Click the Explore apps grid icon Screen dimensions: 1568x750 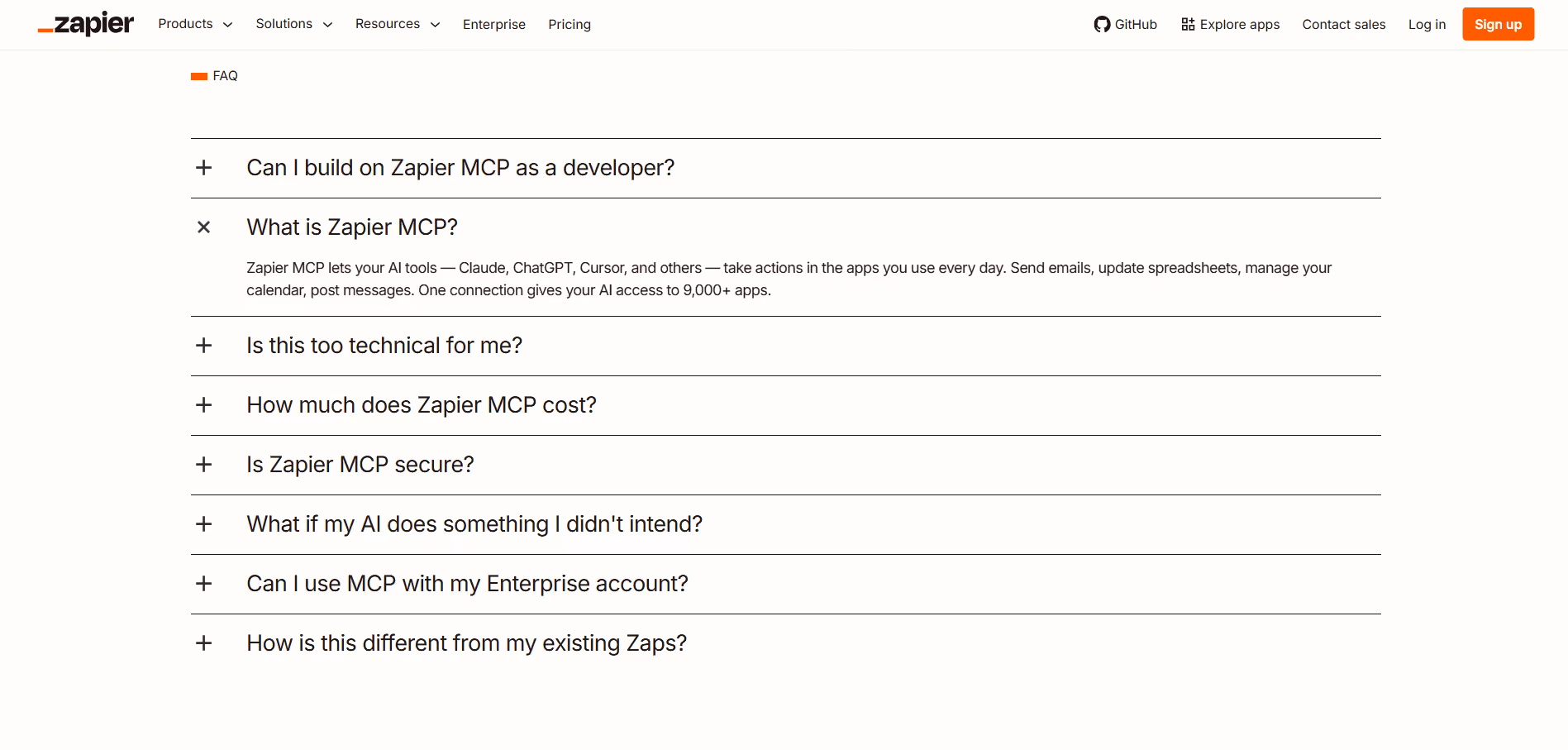tap(1188, 24)
